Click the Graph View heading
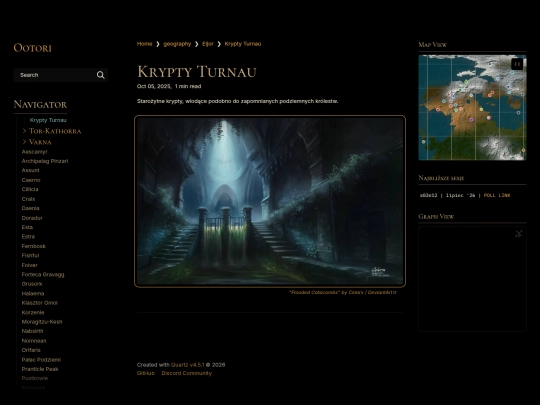 pyautogui.click(x=436, y=216)
